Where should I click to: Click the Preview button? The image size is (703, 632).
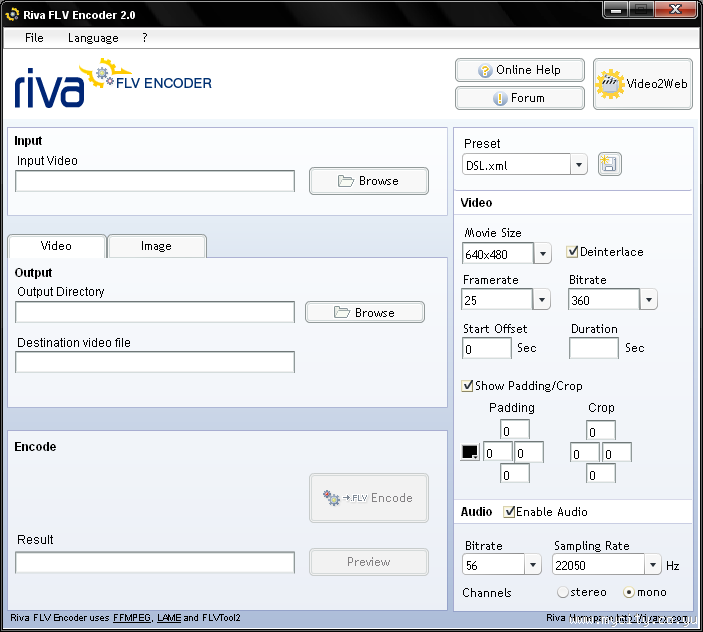[x=369, y=562]
